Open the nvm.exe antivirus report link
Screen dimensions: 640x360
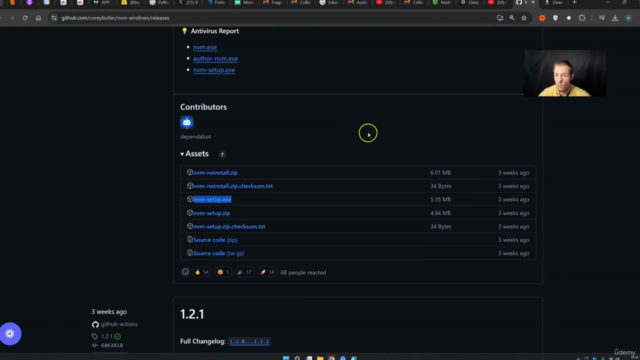point(204,47)
